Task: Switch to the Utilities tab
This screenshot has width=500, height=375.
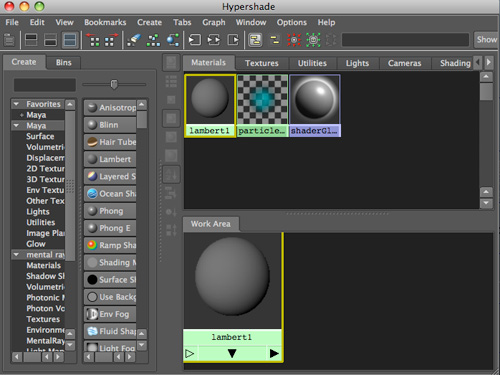Action: [x=312, y=63]
